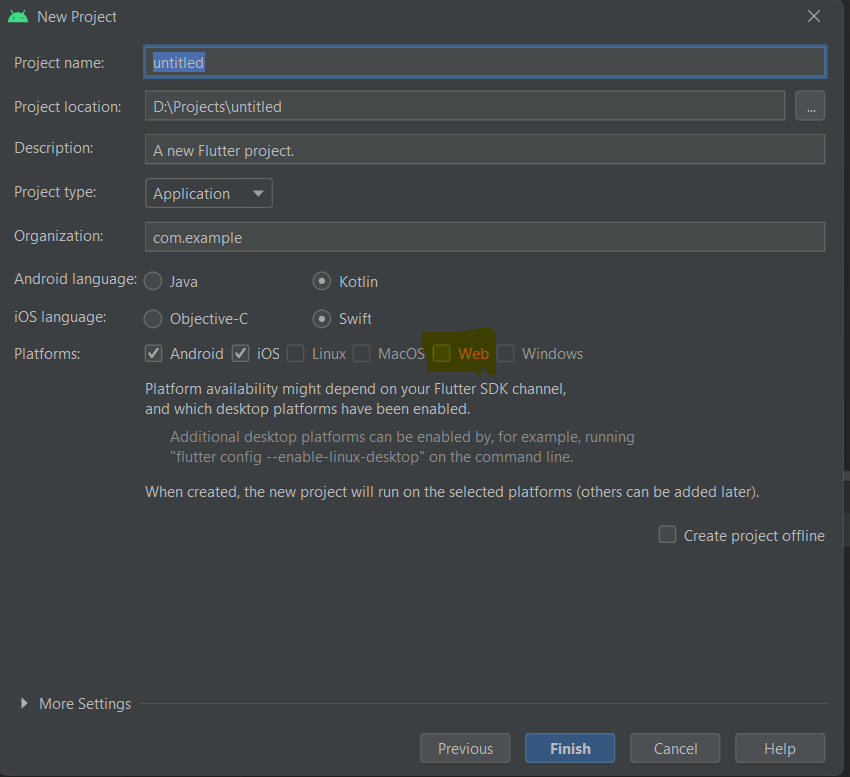
Task: Uncheck the iOS platform checkbox
Action: click(x=241, y=354)
